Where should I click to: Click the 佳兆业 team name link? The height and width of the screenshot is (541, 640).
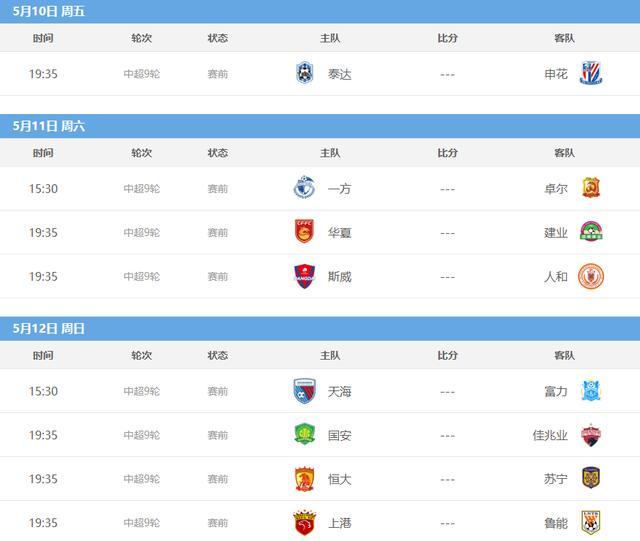[550, 435]
